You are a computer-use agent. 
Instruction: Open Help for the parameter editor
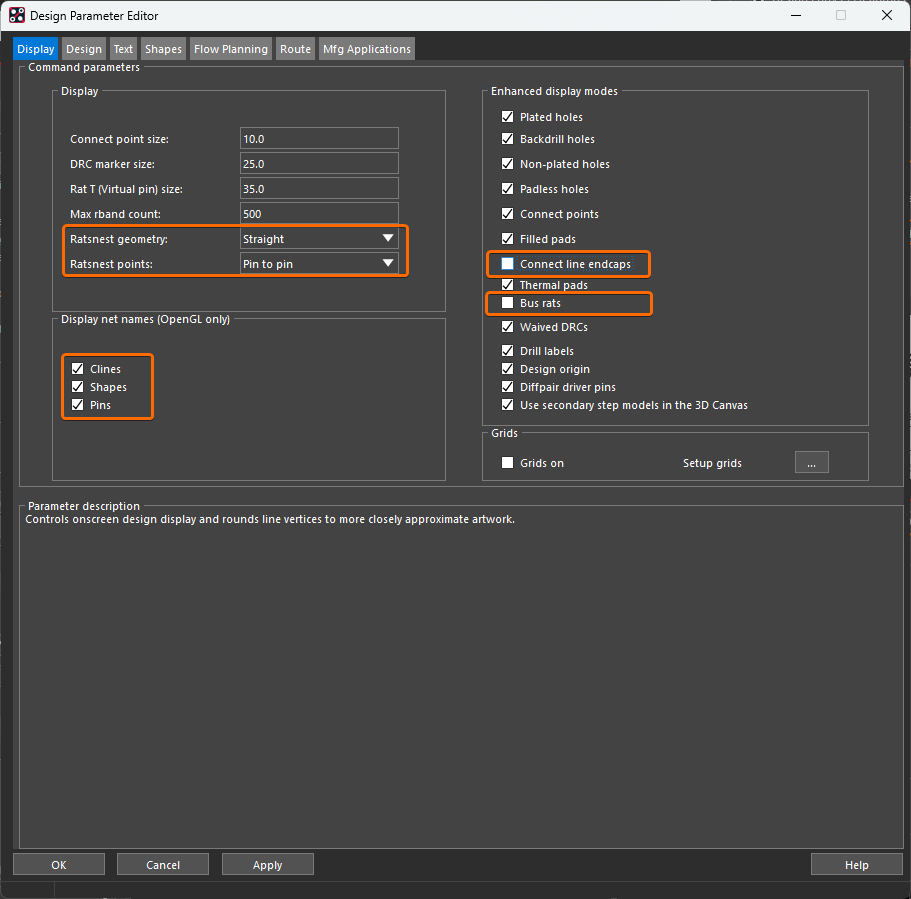click(x=856, y=865)
